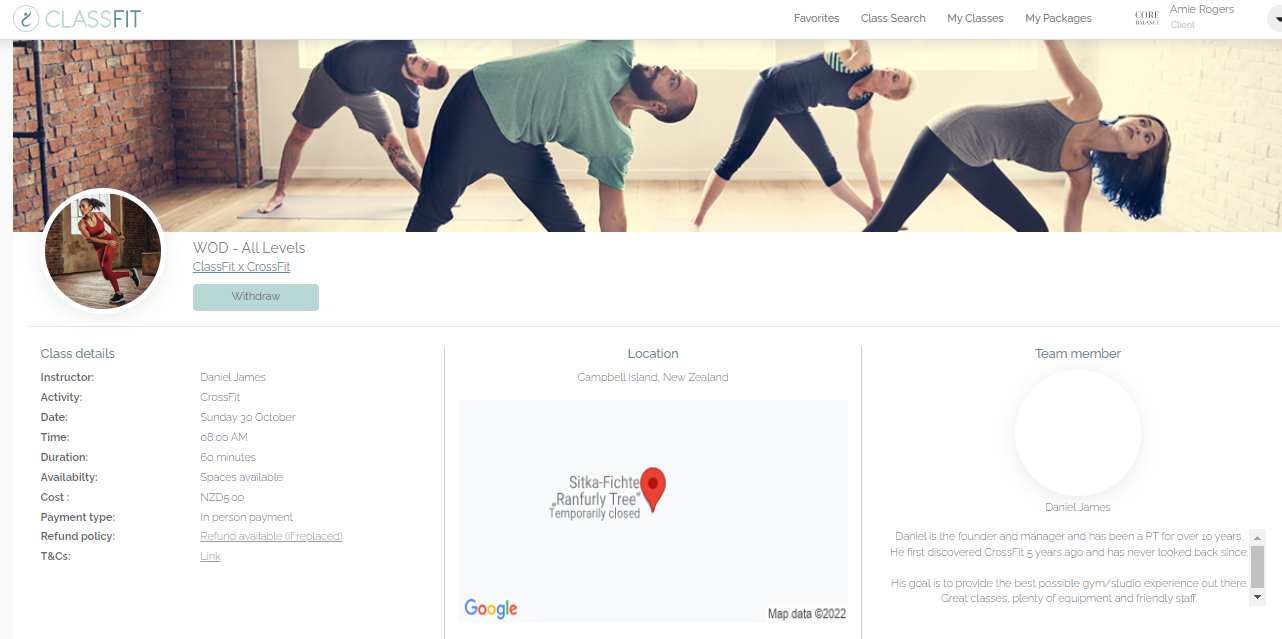Click the bio scrollbar down arrow

(x=1258, y=597)
